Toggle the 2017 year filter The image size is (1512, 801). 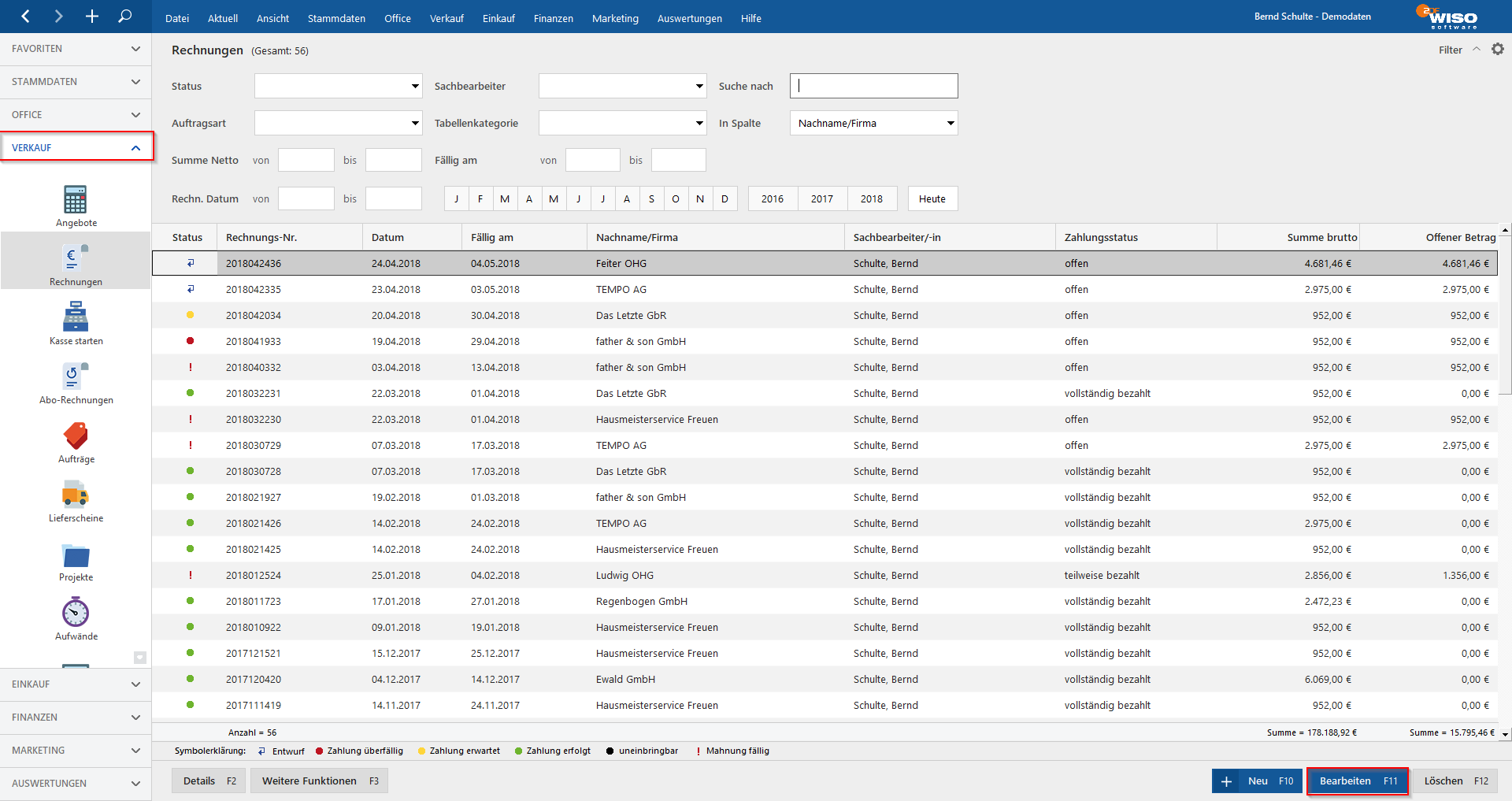(821, 199)
